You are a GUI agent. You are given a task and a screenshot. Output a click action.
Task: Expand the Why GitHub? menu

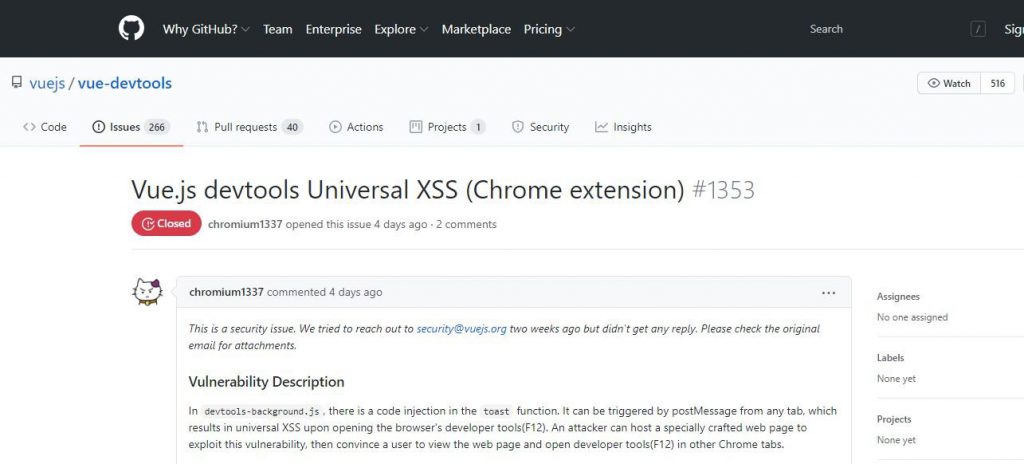(206, 29)
